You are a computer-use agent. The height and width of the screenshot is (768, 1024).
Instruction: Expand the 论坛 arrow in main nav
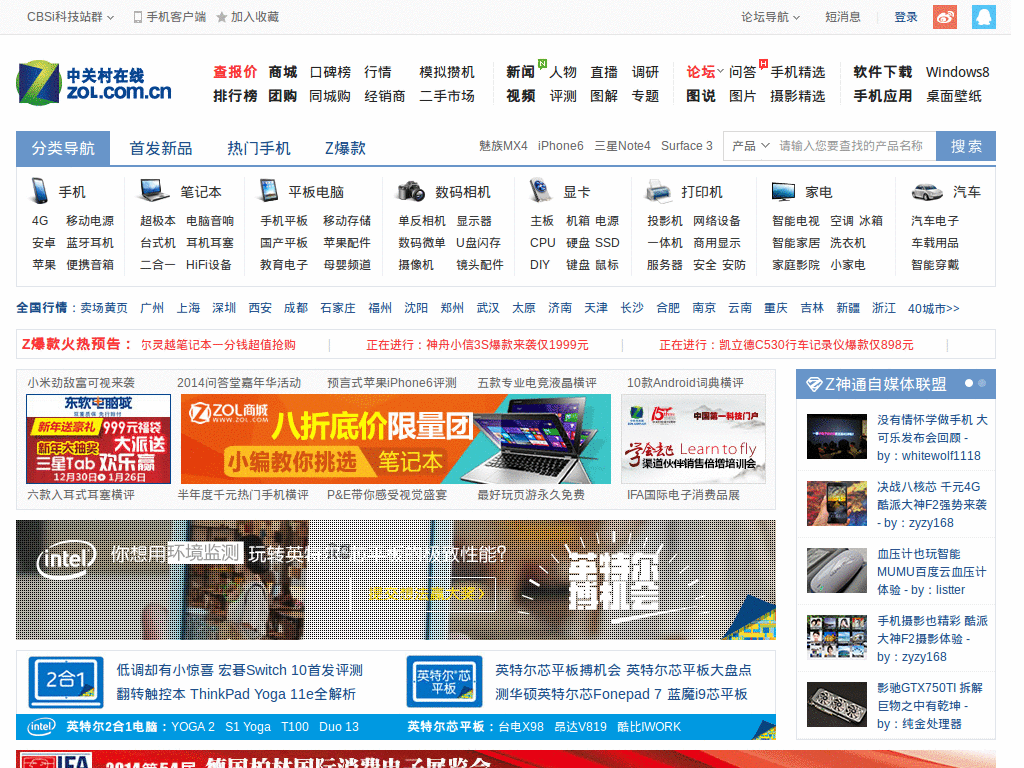click(x=720, y=71)
